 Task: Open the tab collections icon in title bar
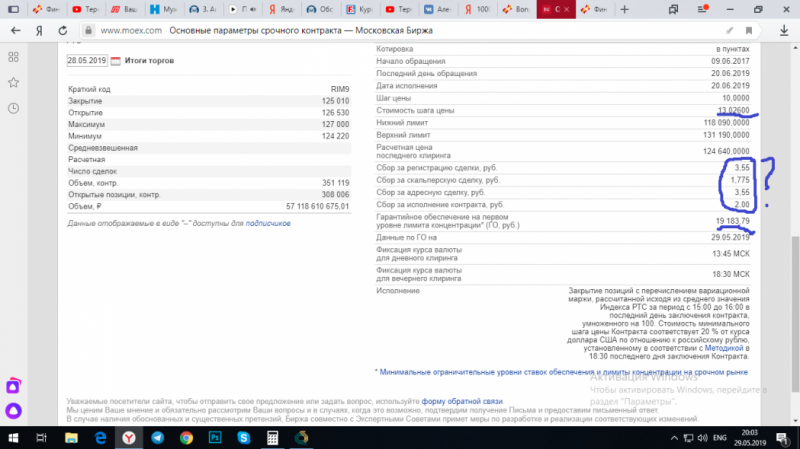(673, 9)
